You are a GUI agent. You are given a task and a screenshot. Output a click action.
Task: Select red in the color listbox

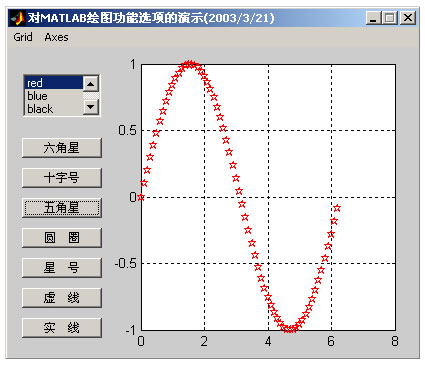click(x=54, y=83)
